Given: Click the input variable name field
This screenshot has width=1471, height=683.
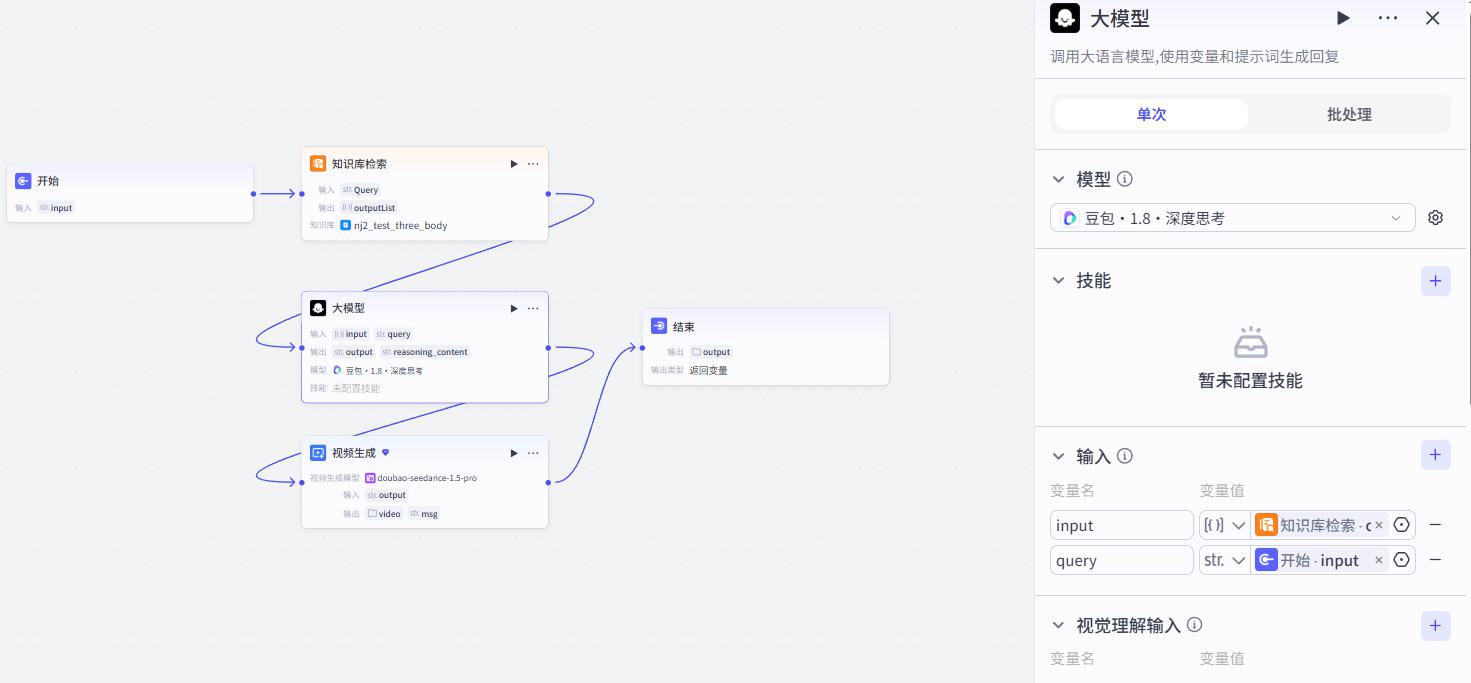Looking at the screenshot, I should point(1121,525).
